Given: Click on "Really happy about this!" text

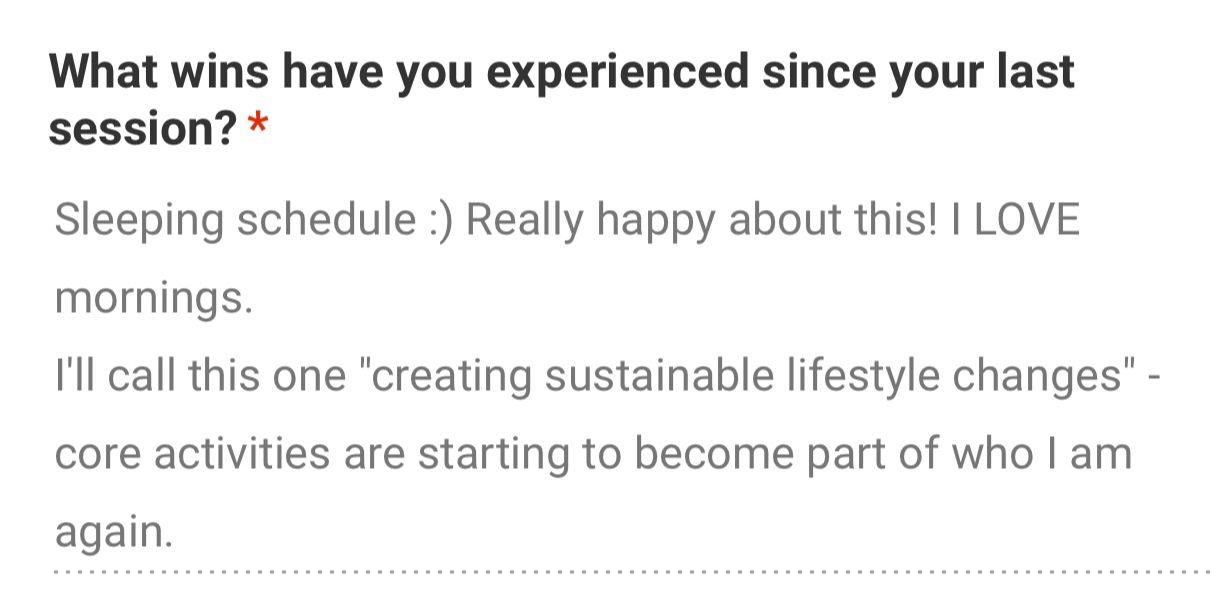Looking at the screenshot, I should tap(702, 221).
